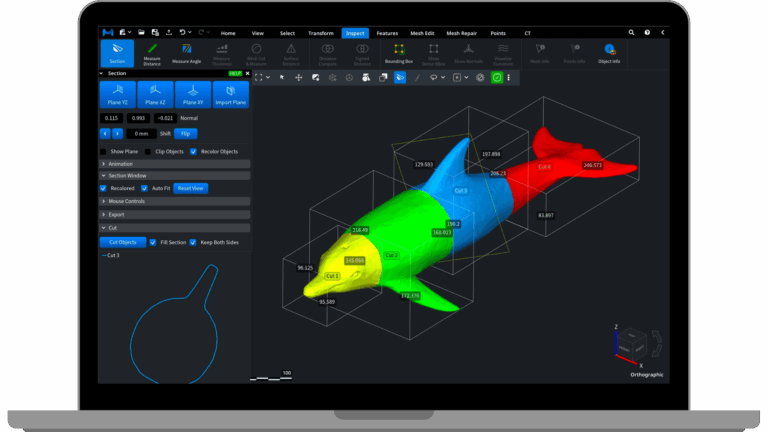Select the Section tool in the ribbon

(x=117, y=52)
